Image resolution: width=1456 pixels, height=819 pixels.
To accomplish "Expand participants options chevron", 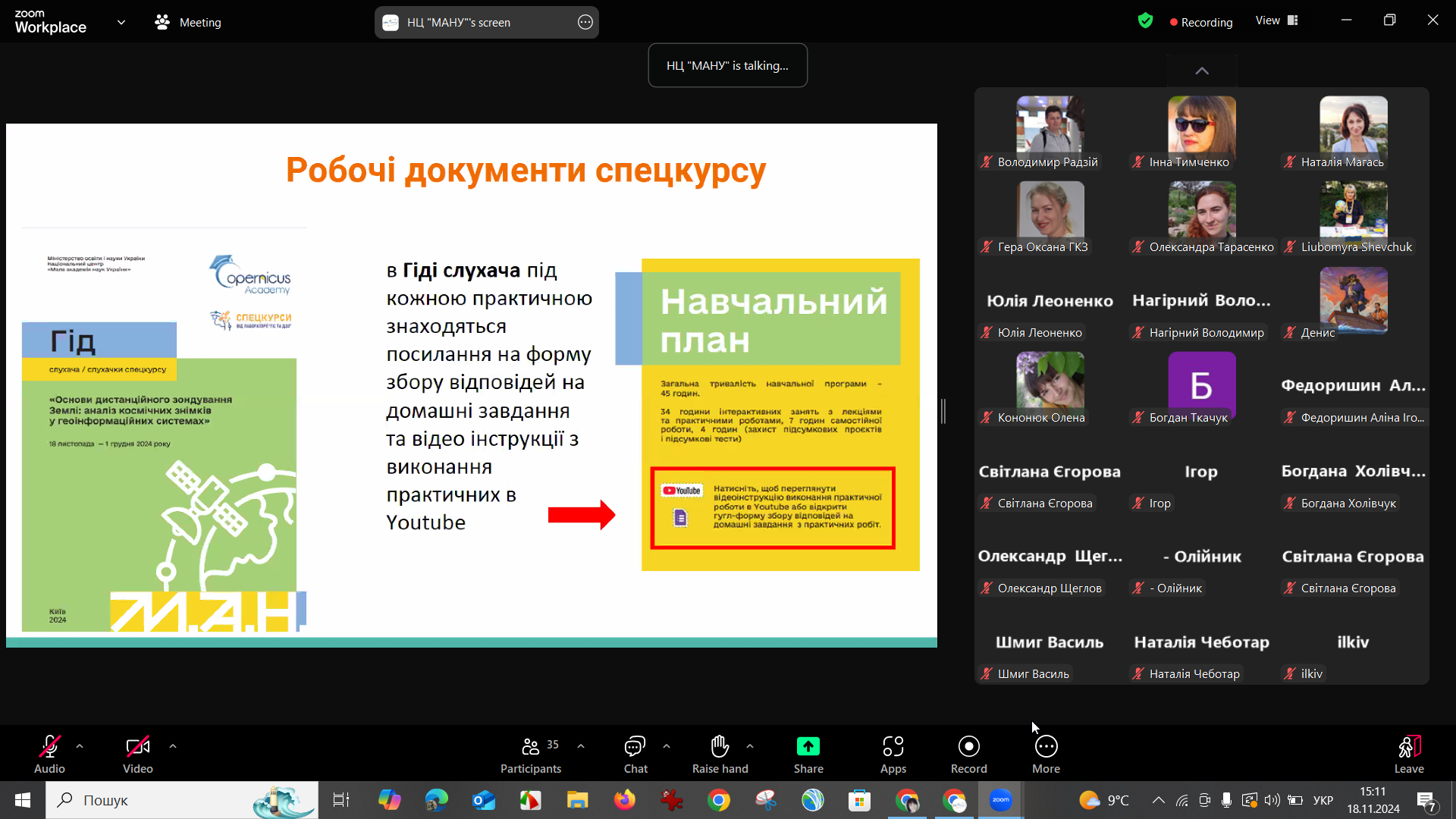I will (x=581, y=746).
